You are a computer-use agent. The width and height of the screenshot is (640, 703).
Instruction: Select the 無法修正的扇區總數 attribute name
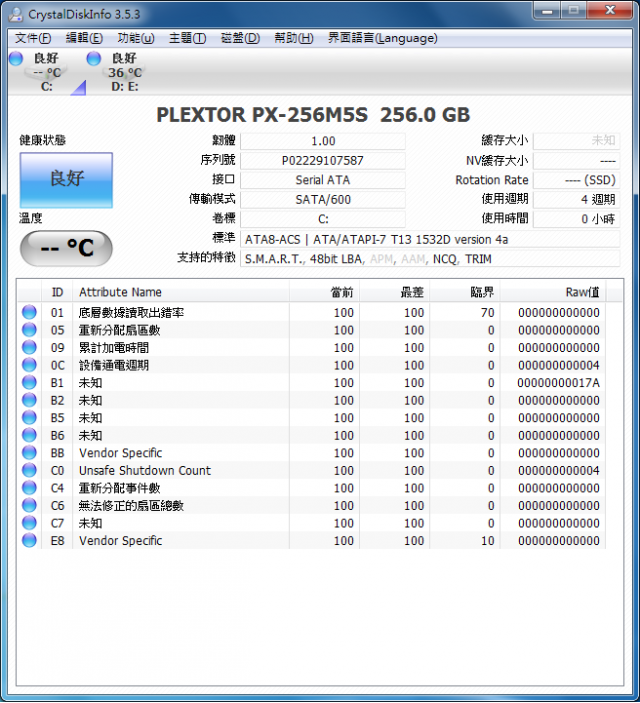(131, 505)
